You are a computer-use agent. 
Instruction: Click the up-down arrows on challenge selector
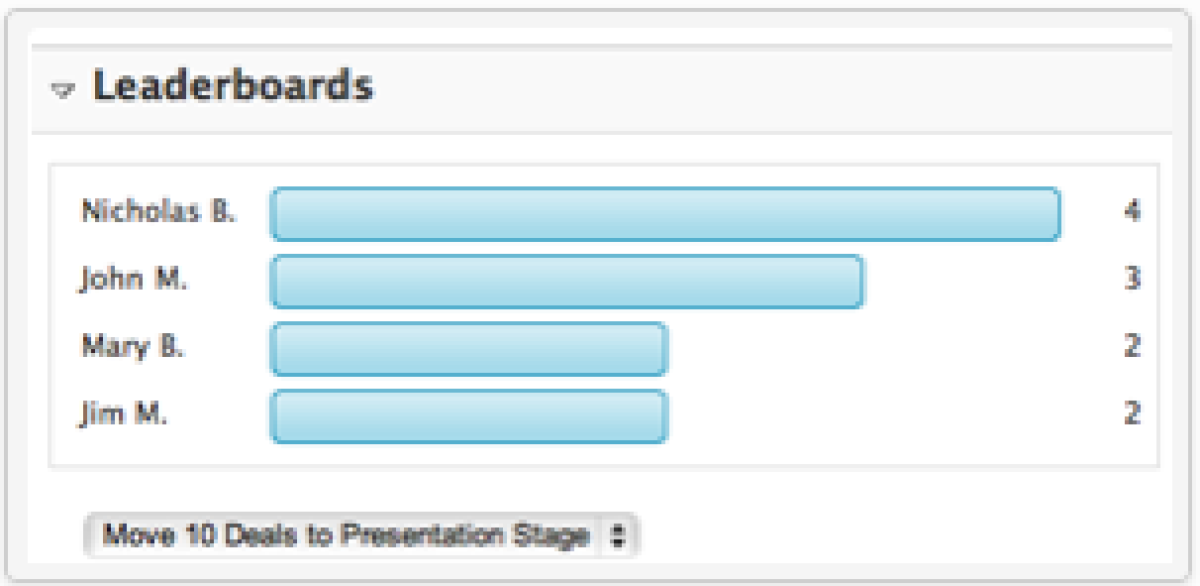pos(618,536)
